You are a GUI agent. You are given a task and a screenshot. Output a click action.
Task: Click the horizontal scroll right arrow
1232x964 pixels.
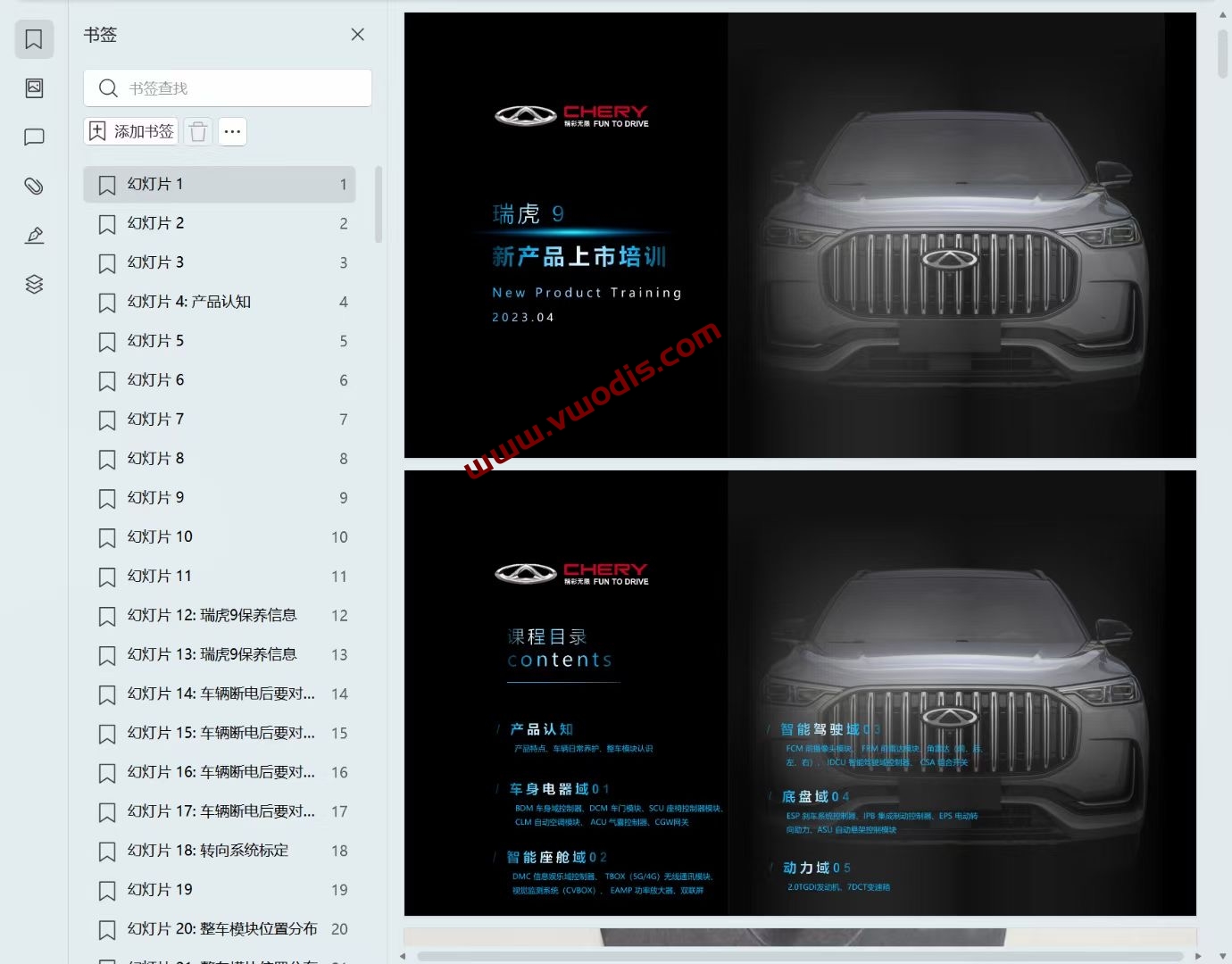click(x=1196, y=956)
